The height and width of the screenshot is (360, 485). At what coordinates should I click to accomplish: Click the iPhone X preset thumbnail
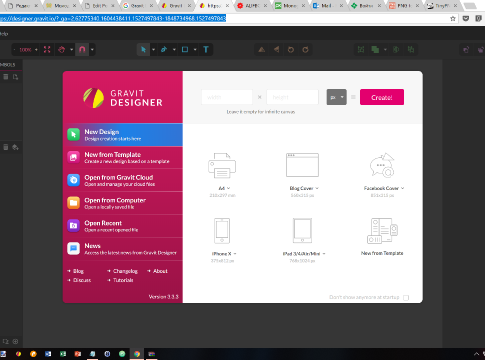pos(222,231)
